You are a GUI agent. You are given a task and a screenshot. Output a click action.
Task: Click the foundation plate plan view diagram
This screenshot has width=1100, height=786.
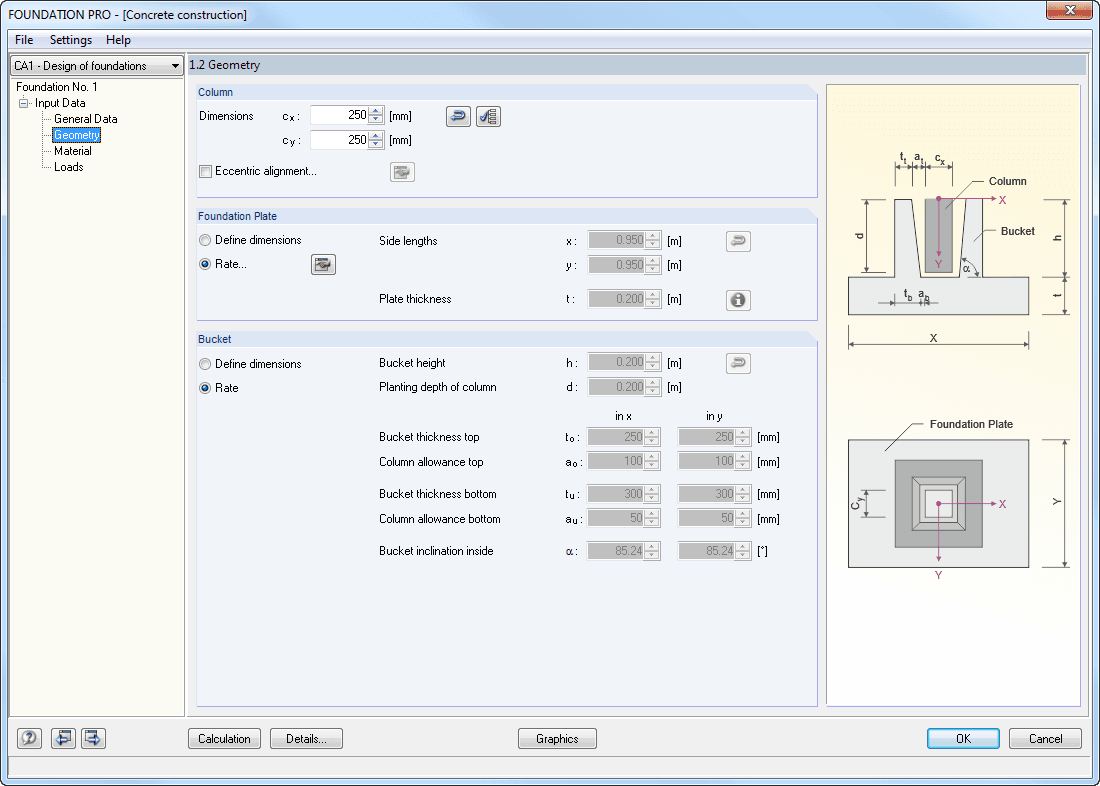[939, 503]
